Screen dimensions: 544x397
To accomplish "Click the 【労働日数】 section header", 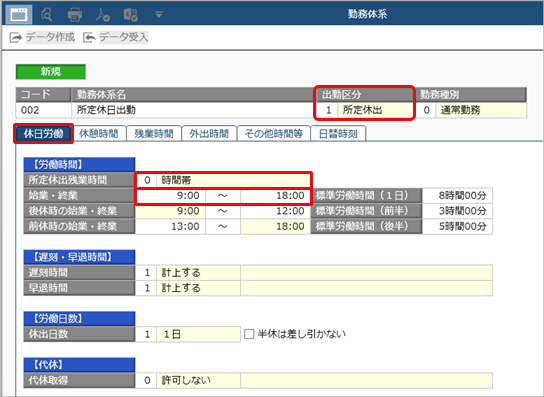I will (79, 319).
